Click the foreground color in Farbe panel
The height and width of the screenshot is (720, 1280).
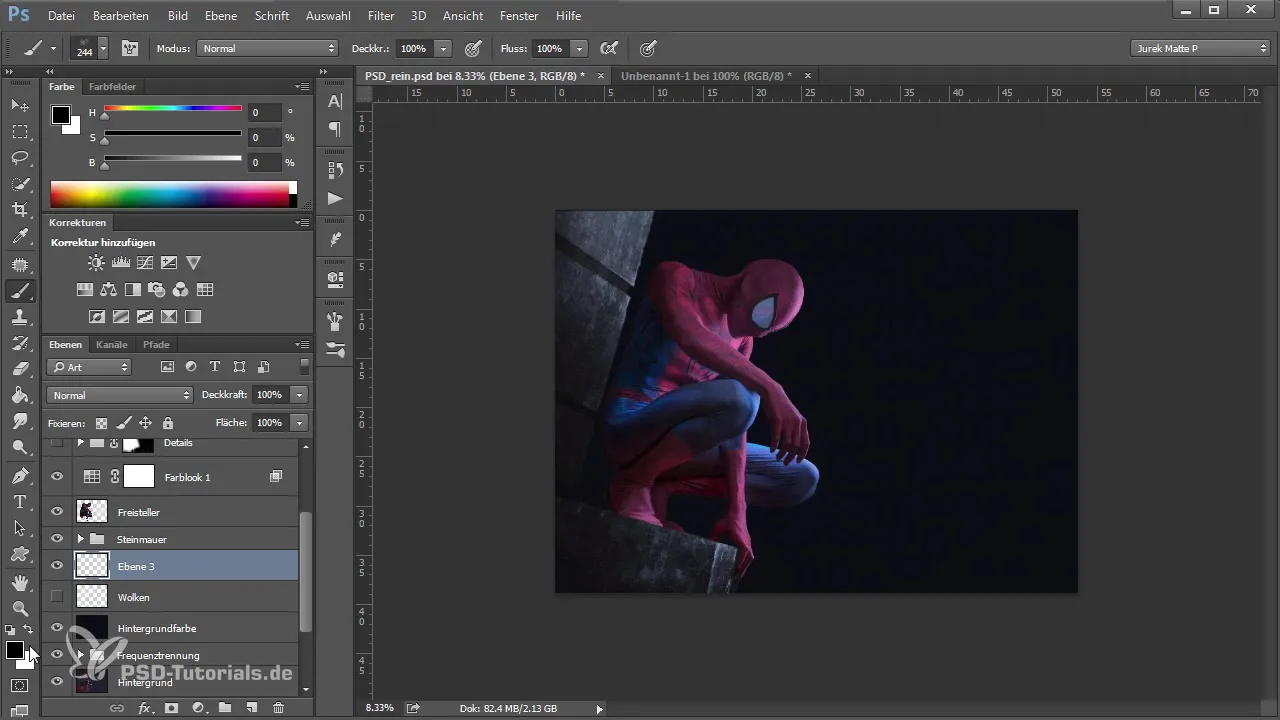point(61,114)
